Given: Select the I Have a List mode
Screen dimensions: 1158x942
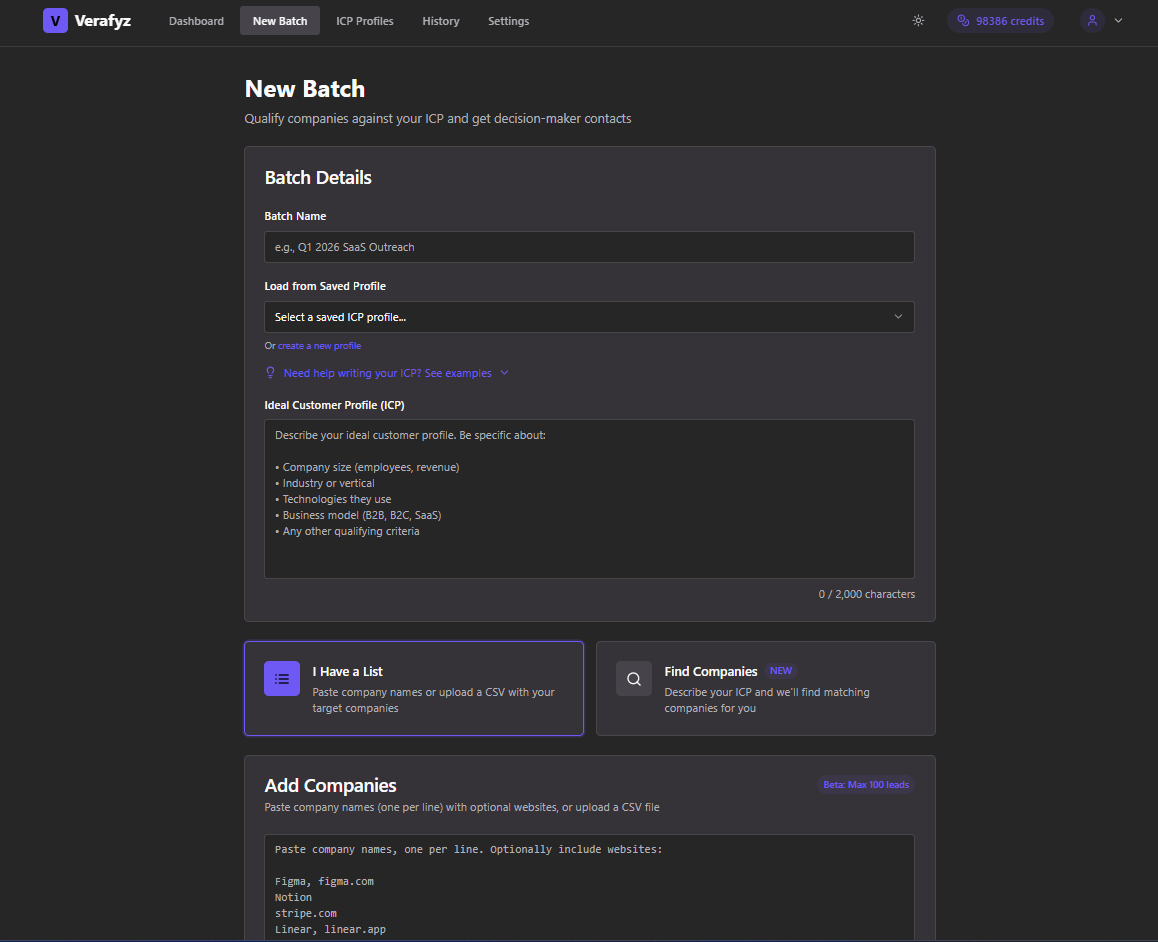Looking at the screenshot, I should click(x=413, y=688).
